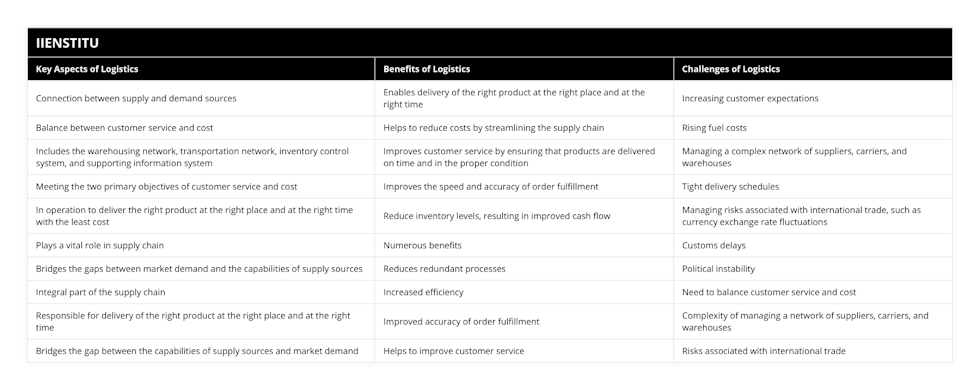Select the 'Increasing customer expectations' cell
Screen dimensions: 980x390
coord(812,98)
